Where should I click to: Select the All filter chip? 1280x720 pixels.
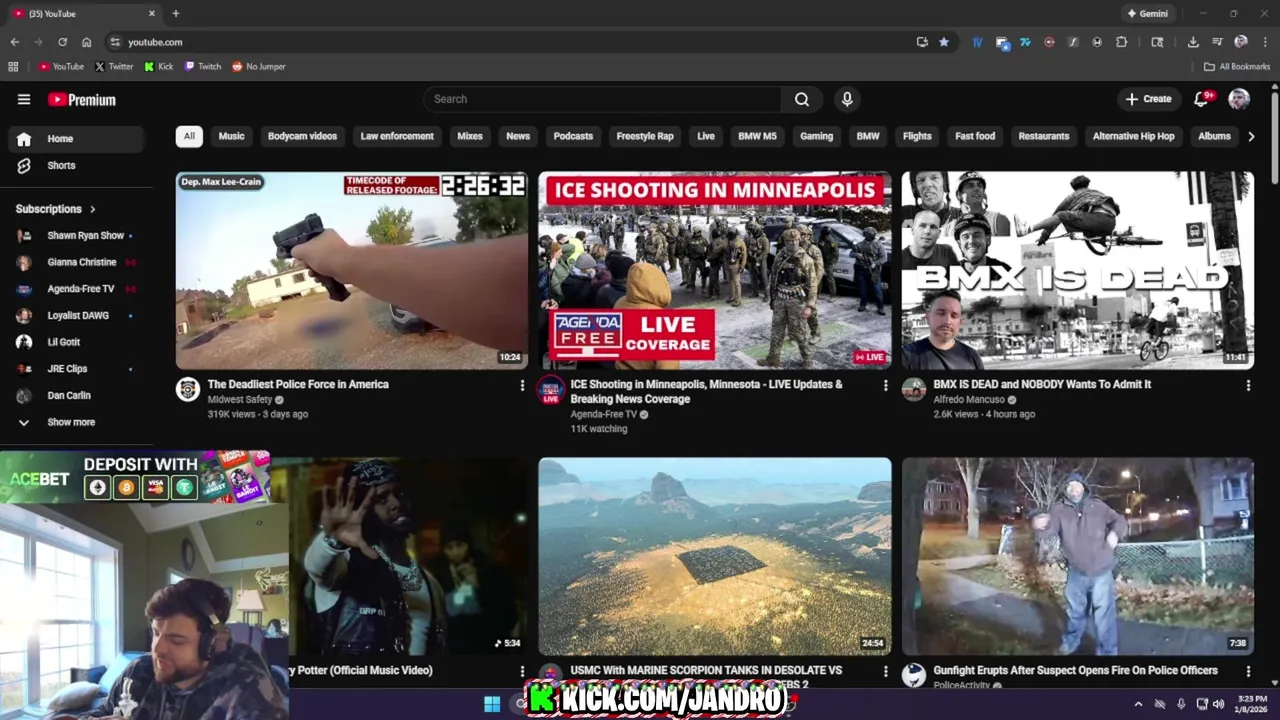point(189,136)
